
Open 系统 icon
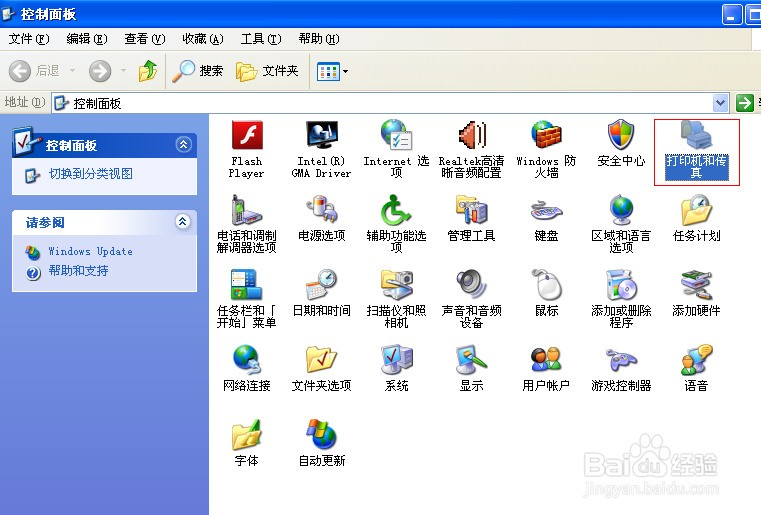(397, 368)
